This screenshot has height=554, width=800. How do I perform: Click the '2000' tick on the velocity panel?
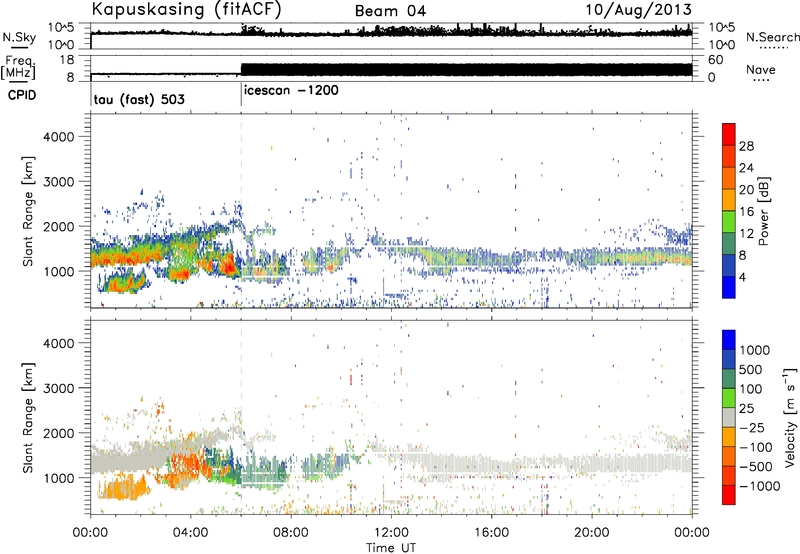click(58, 433)
